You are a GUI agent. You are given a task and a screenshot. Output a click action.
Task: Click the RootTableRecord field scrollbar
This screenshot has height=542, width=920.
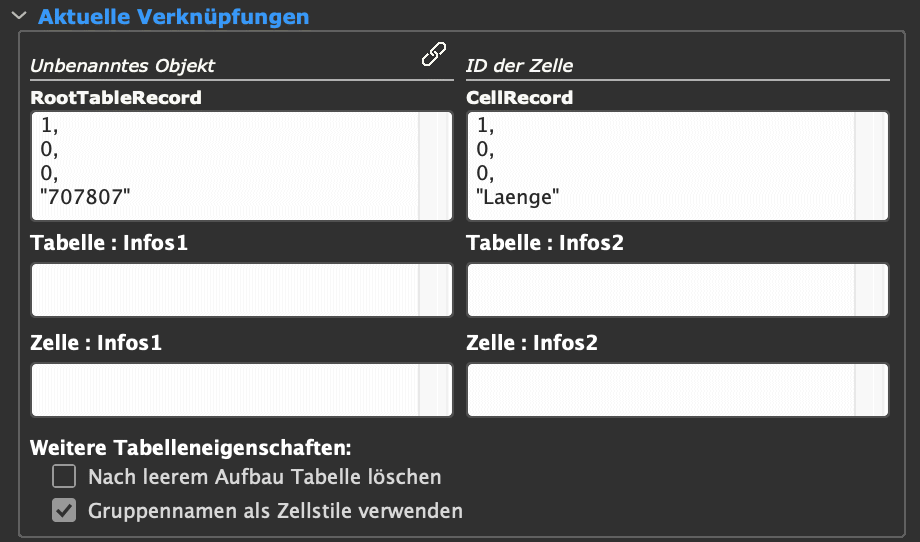pyautogui.click(x=435, y=166)
